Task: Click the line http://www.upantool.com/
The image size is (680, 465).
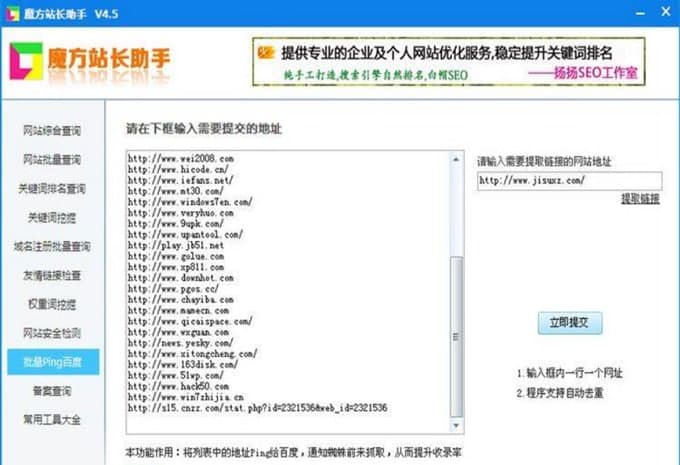Action: click(185, 235)
